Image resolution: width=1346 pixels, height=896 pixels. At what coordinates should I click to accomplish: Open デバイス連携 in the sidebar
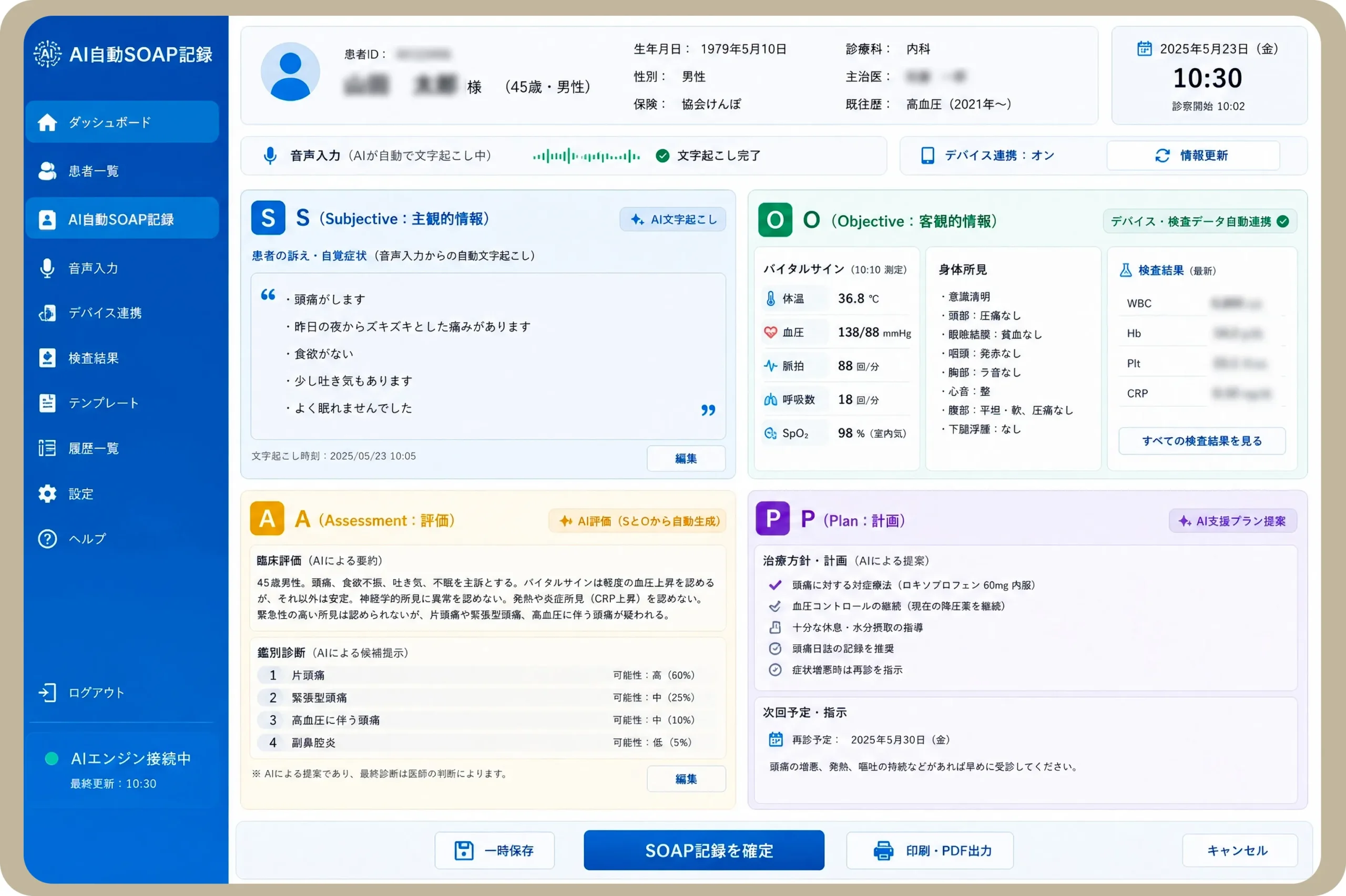coord(122,313)
